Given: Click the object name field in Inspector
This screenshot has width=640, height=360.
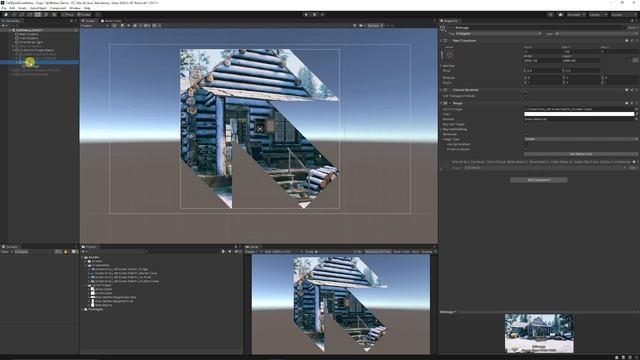Looking at the screenshot, I should [x=540, y=28].
